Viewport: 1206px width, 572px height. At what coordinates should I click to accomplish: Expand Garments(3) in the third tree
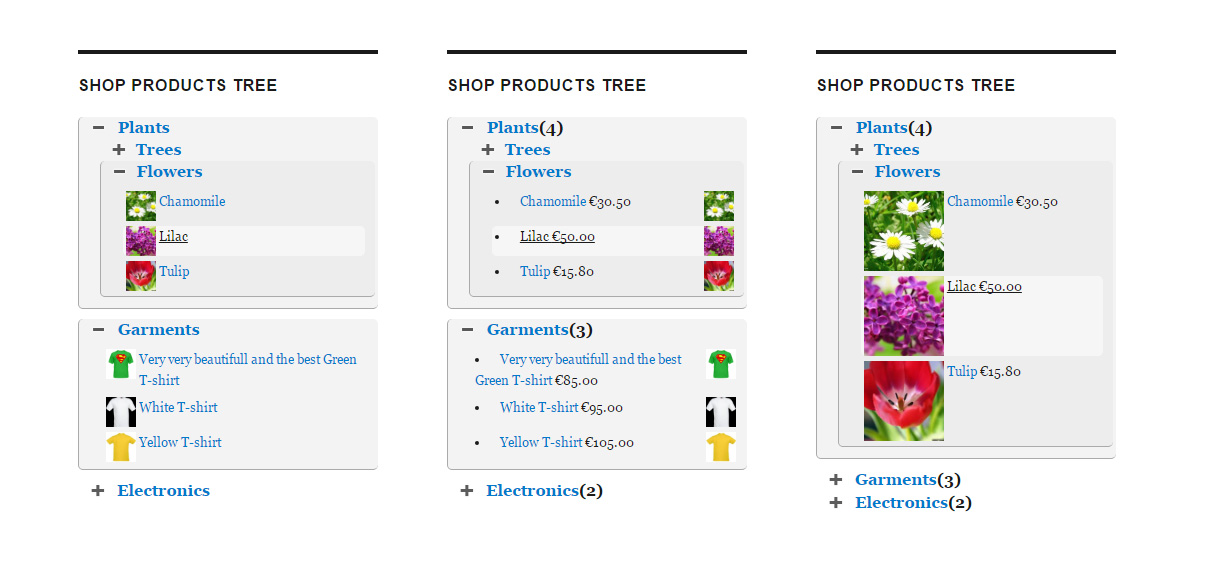pos(836,480)
